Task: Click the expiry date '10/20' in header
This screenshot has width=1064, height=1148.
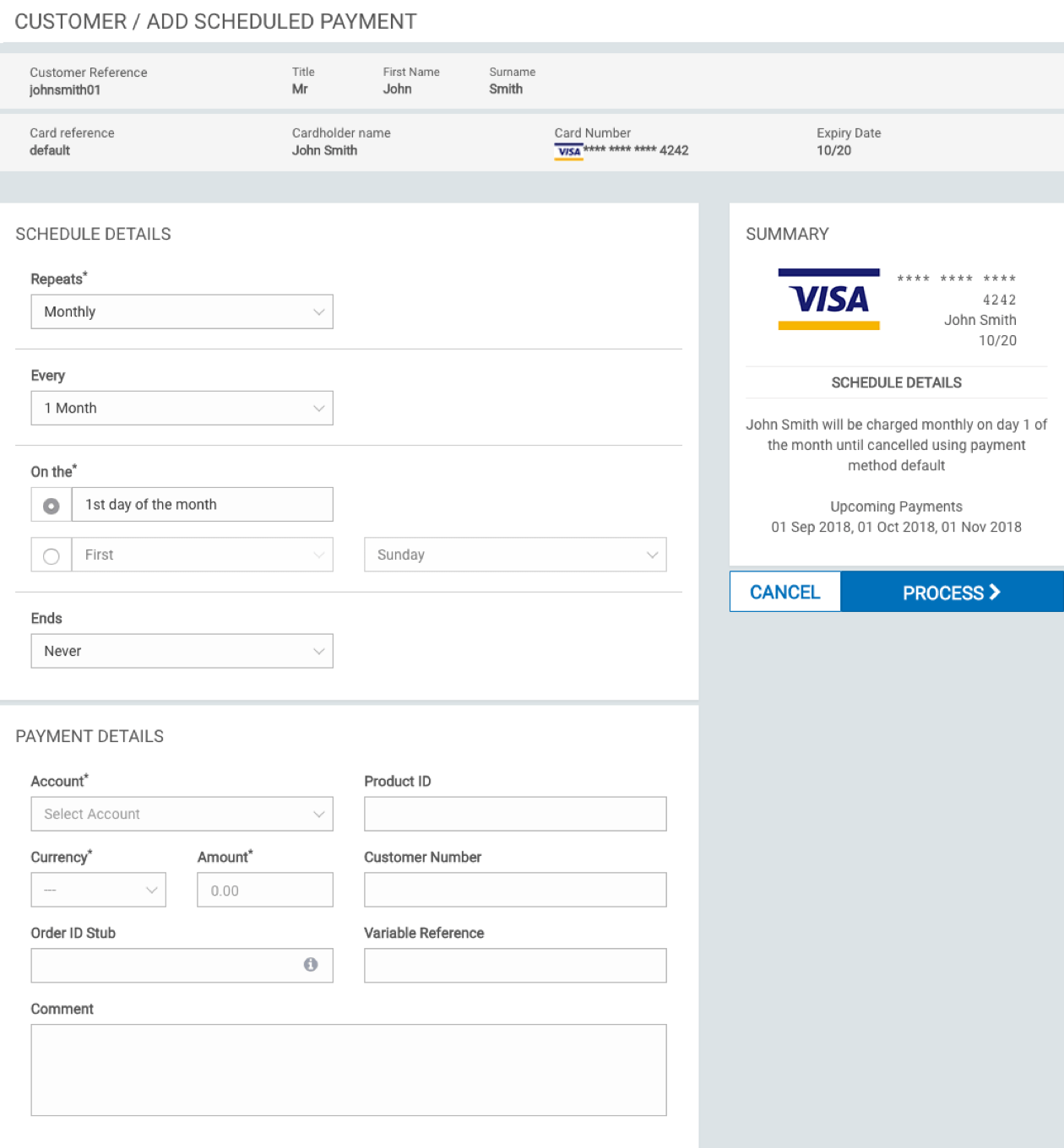Action: (x=833, y=150)
